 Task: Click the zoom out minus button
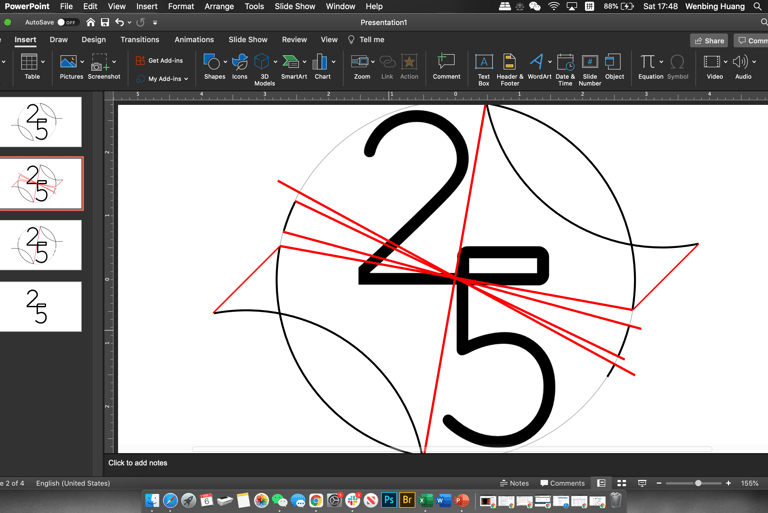pos(659,483)
